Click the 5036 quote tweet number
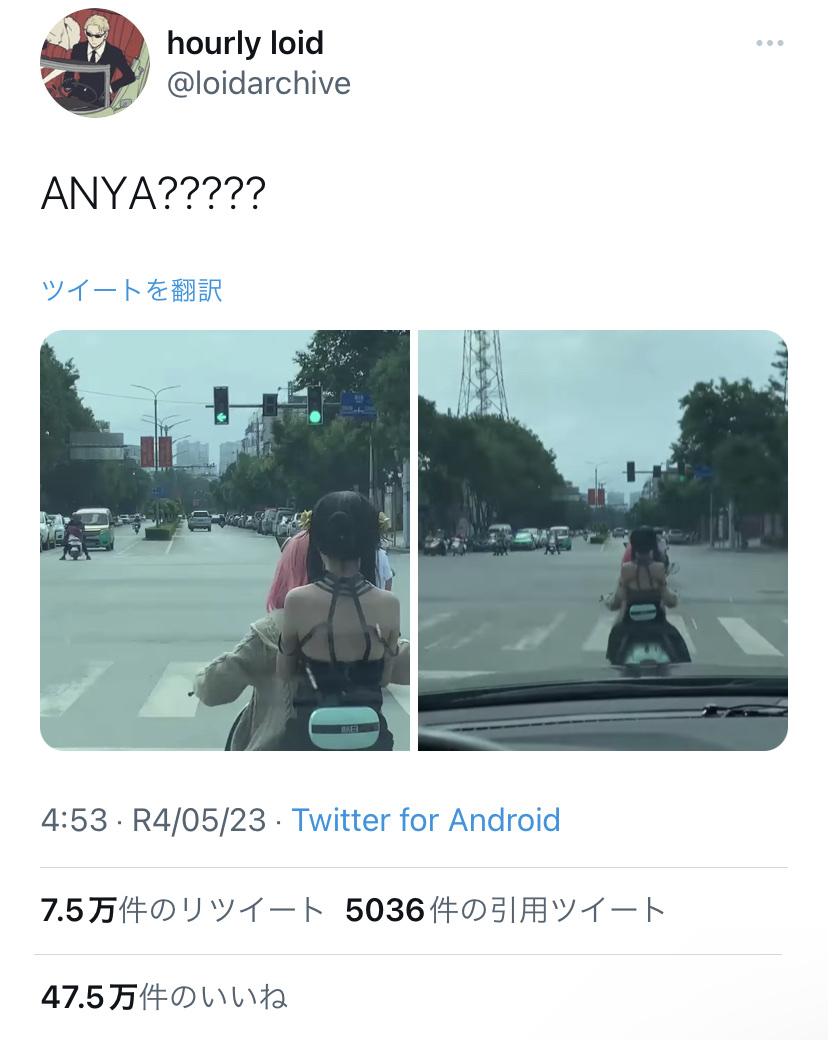This screenshot has height=1040, width=828. pyautogui.click(x=385, y=910)
